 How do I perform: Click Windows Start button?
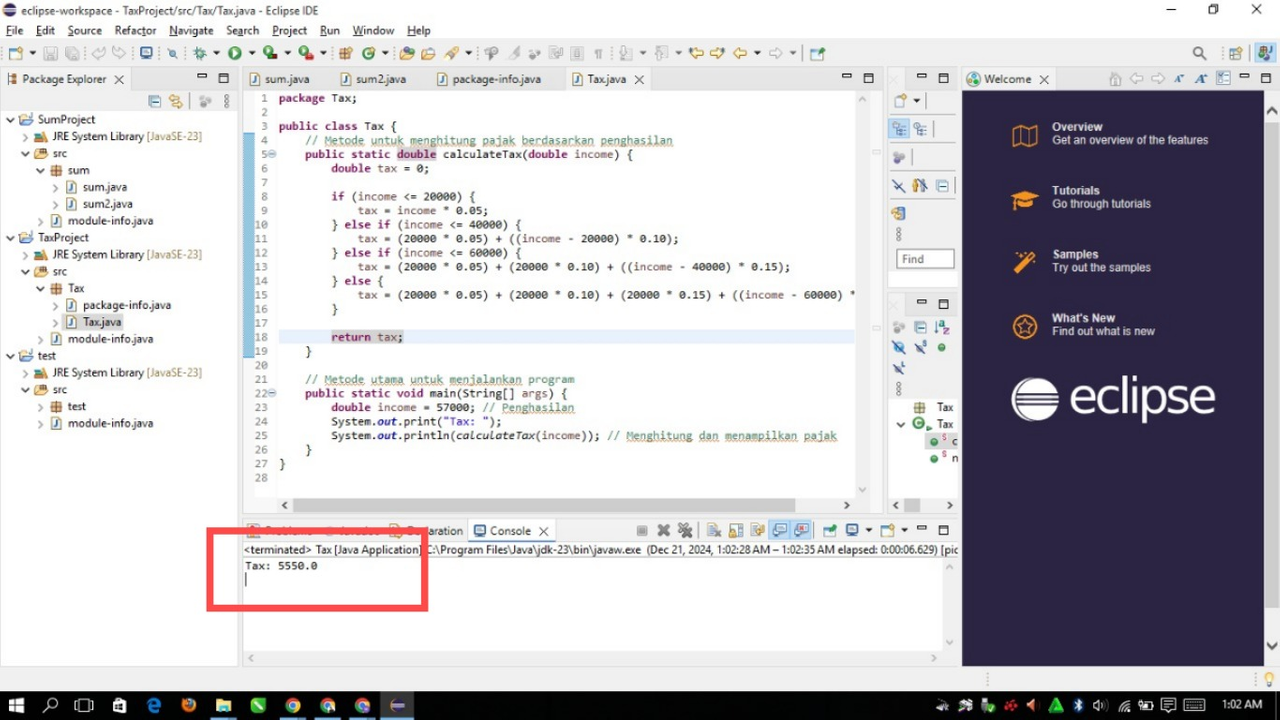[x=16, y=705]
